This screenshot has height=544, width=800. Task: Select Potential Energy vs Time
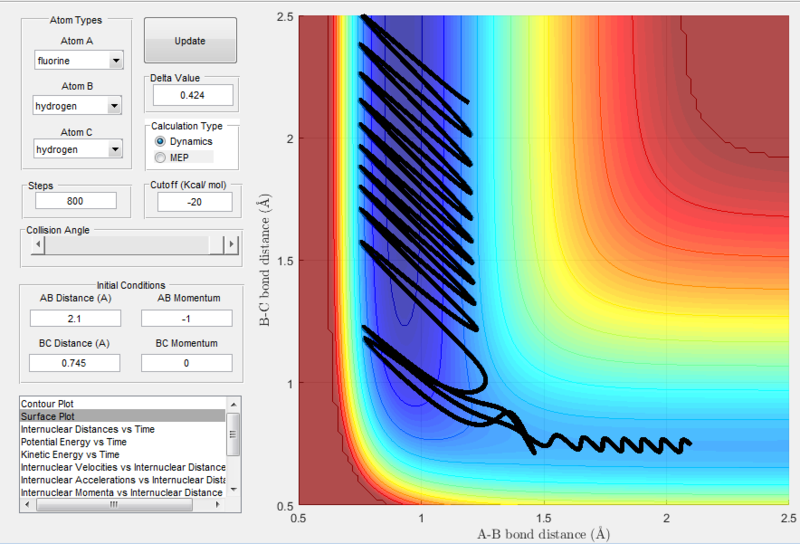pos(122,442)
